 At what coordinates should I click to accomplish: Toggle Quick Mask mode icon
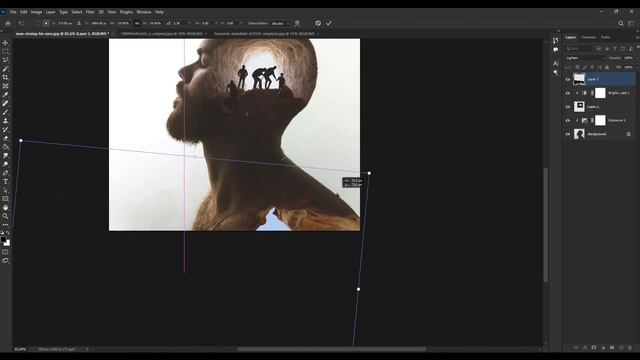click(5, 252)
